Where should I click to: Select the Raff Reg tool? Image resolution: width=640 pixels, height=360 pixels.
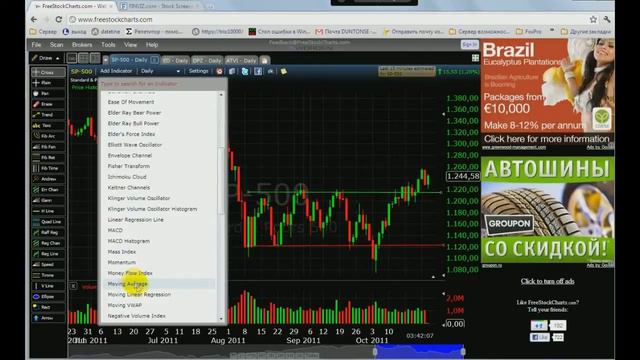[x=48, y=232]
